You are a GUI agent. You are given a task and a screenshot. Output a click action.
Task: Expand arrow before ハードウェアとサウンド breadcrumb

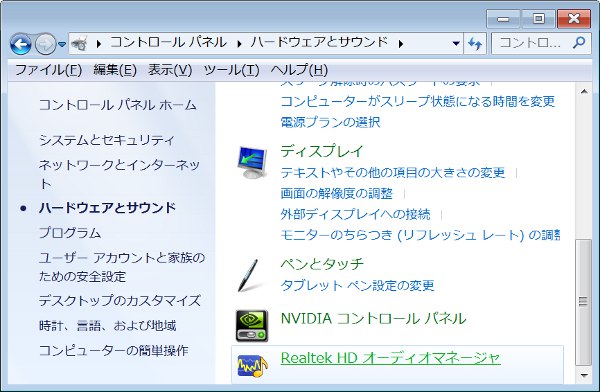pyautogui.click(x=239, y=44)
